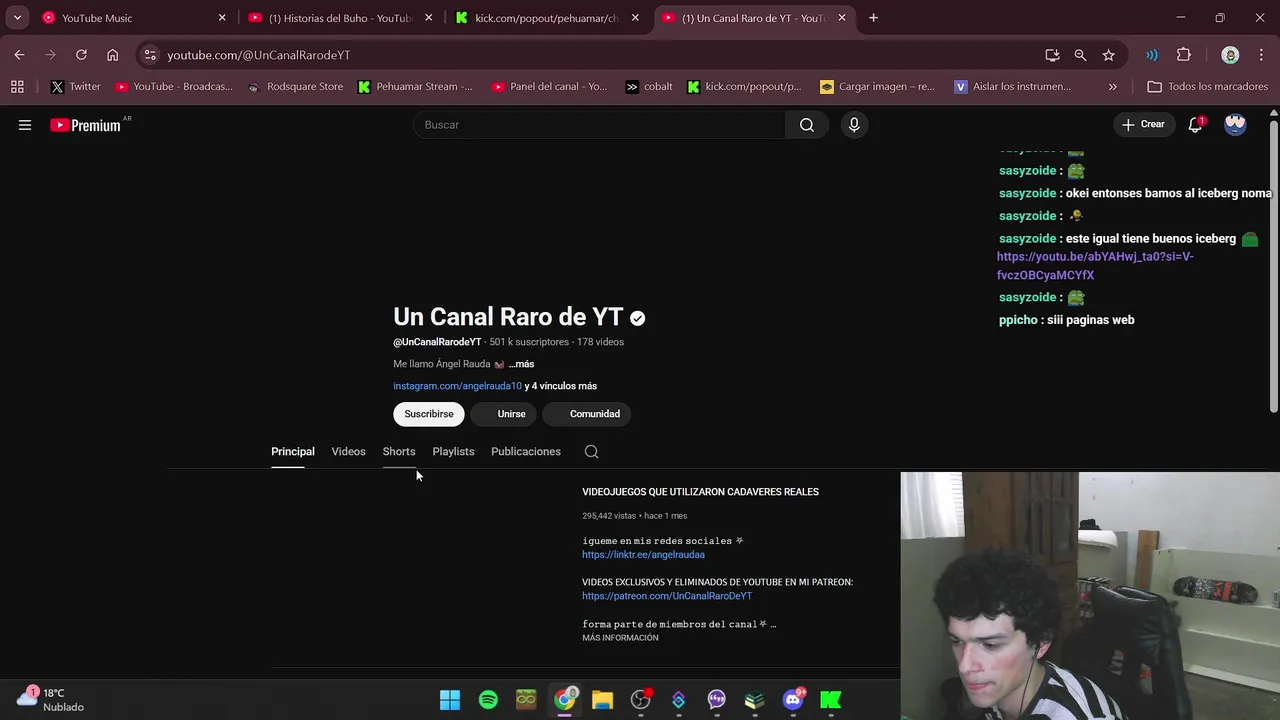The width and height of the screenshot is (1280, 720).
Task: Click the YouTube search magnifier button
Action: (x=807, y=125)
